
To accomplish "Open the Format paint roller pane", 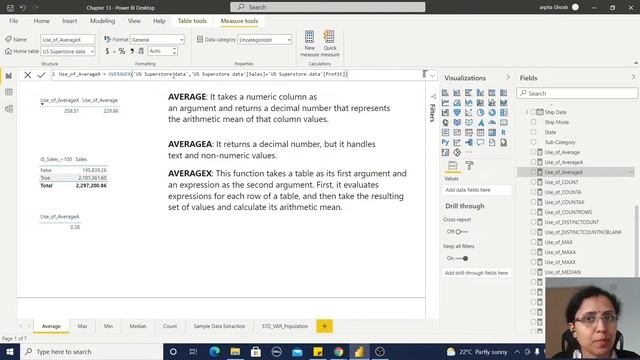I will 469,165.
